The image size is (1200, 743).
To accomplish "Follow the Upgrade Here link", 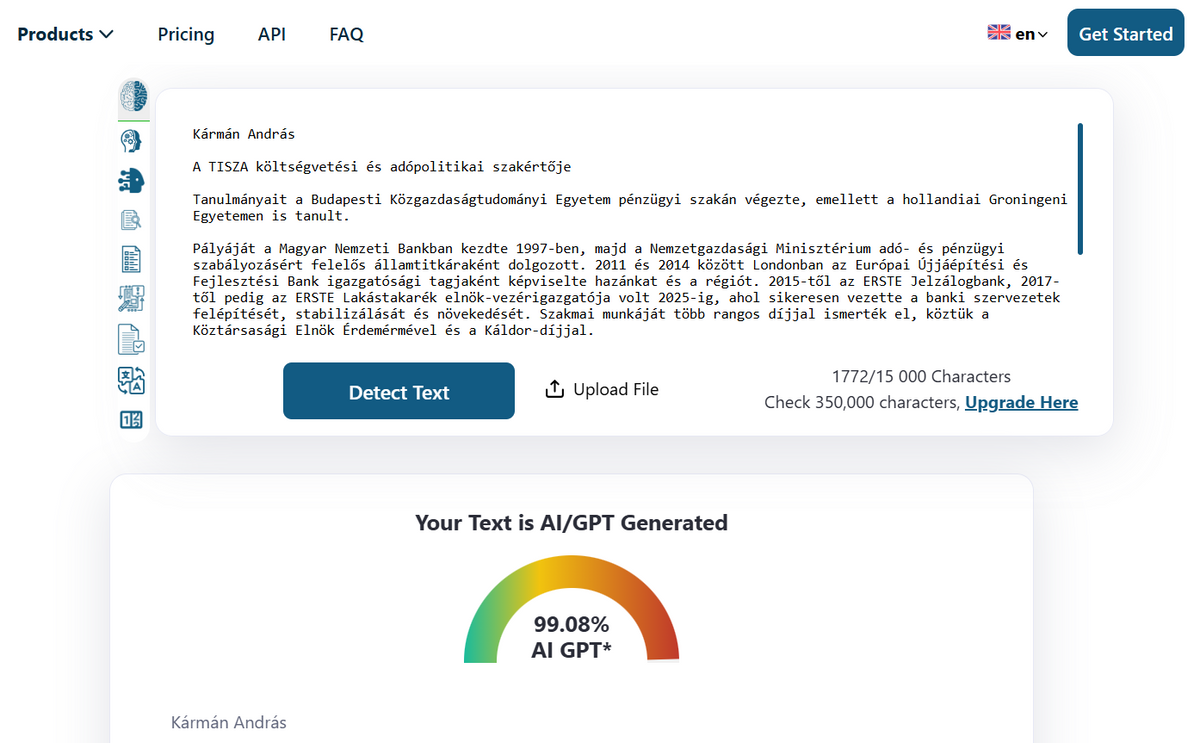I will pos(1021,403).
